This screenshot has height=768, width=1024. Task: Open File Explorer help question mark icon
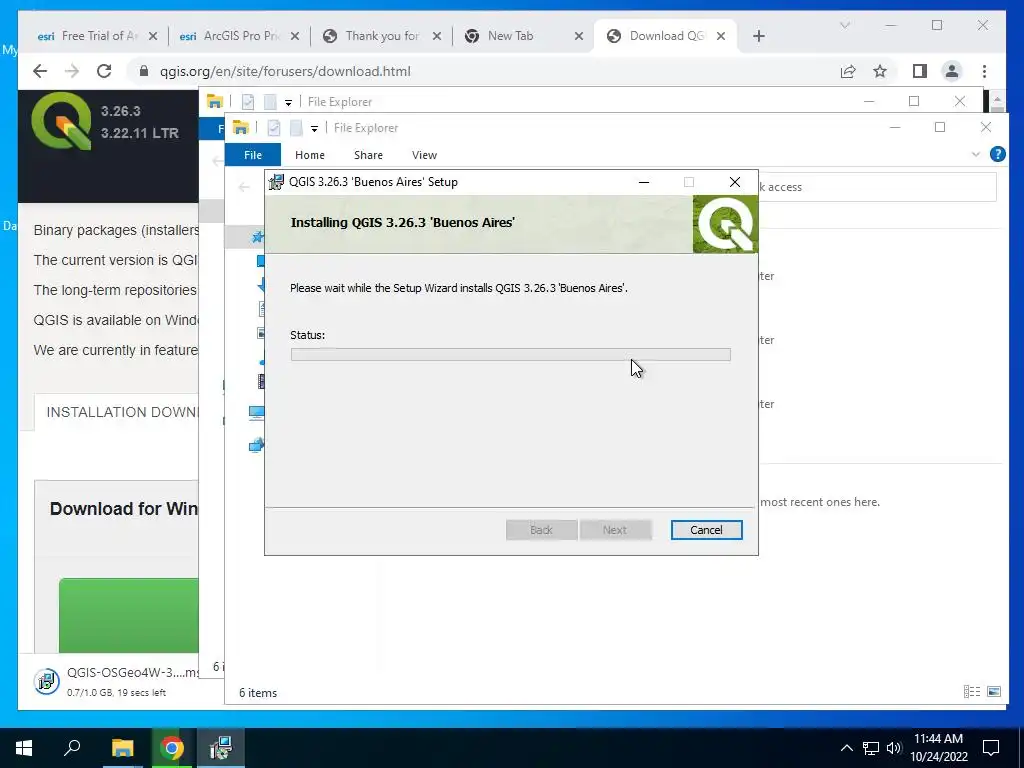point(997,154)
